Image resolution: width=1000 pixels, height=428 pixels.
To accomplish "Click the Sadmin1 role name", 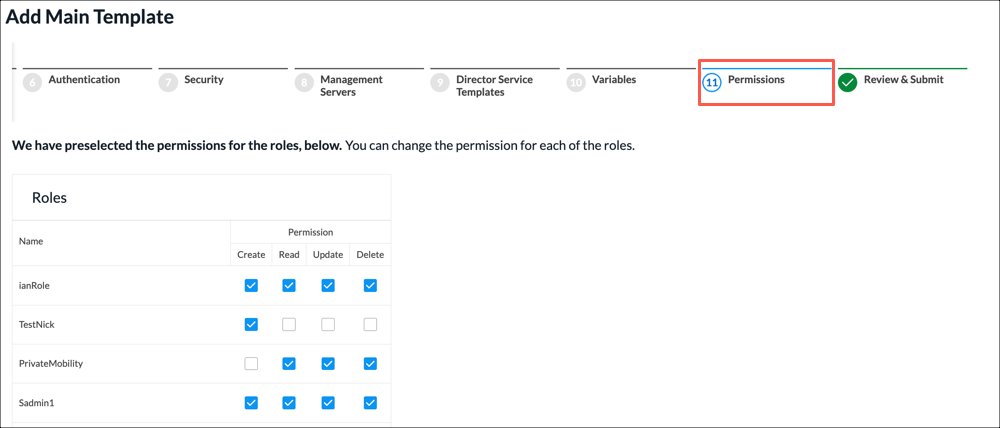I will coord(36,403).
